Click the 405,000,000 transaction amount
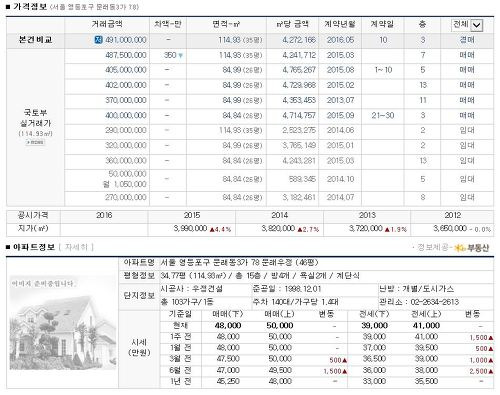This screenshot has width=500, height=395. (x=126, y=70)
